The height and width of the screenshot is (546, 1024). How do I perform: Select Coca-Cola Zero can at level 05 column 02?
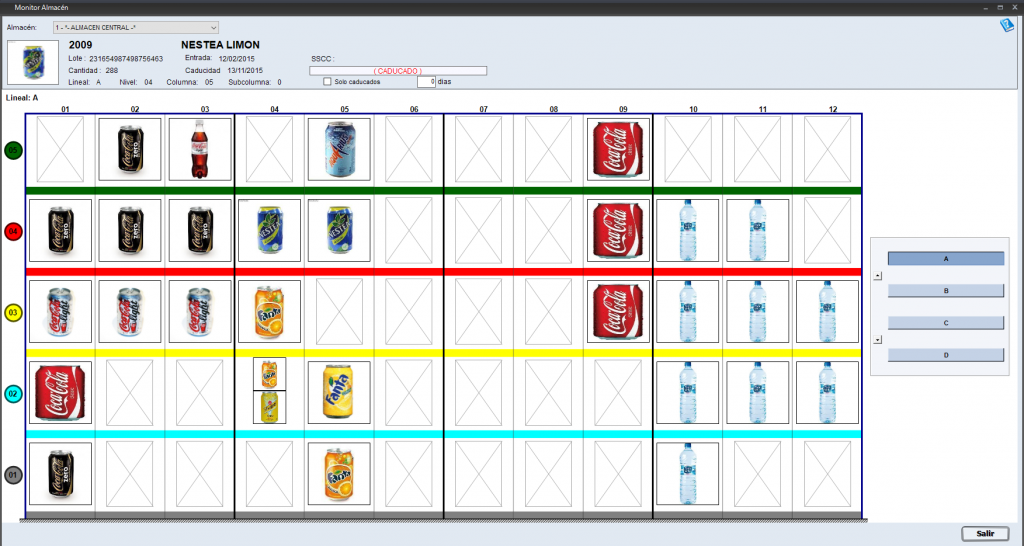(130, 150)
